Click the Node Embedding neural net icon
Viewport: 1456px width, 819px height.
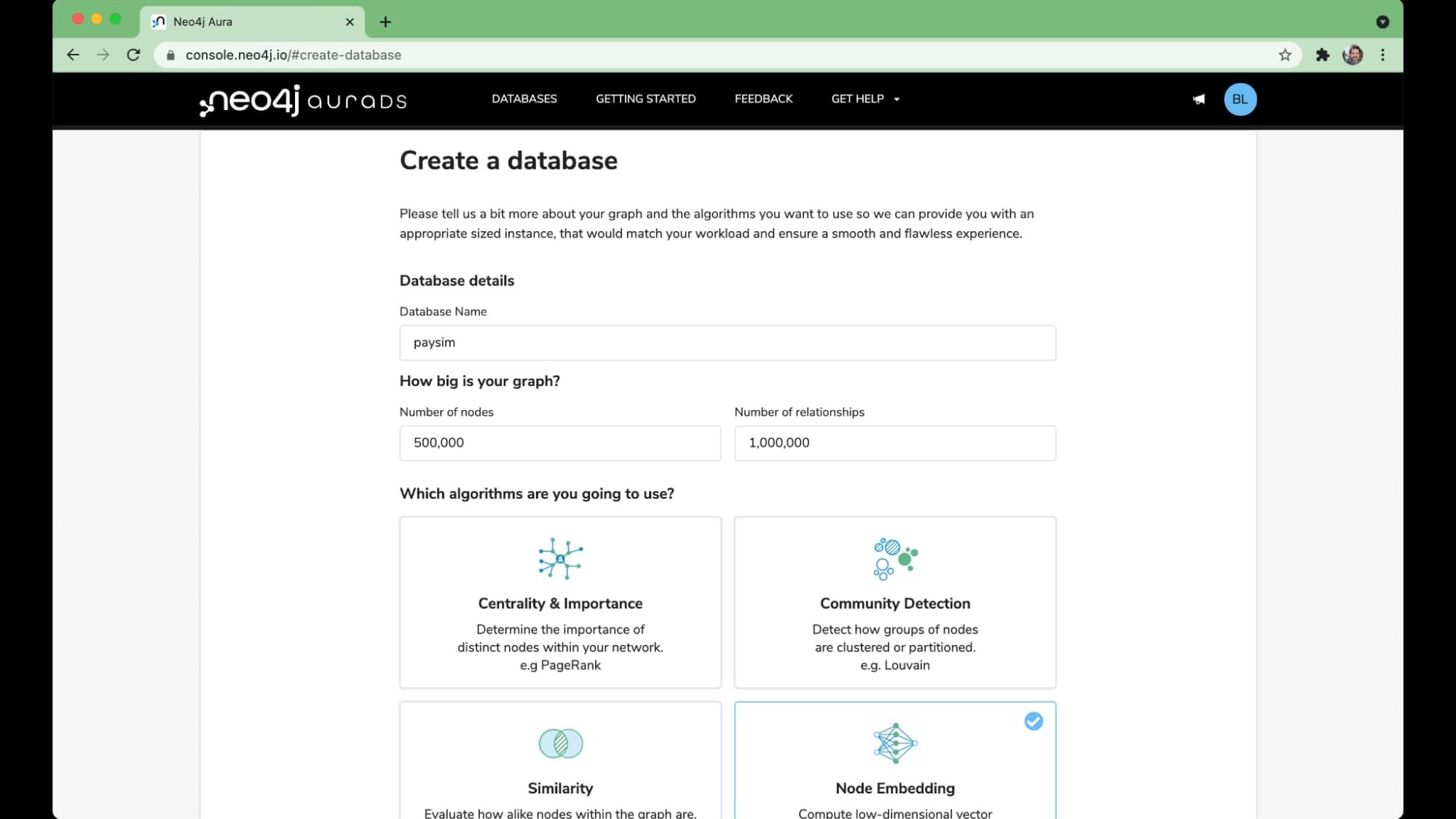click(895, 743)
